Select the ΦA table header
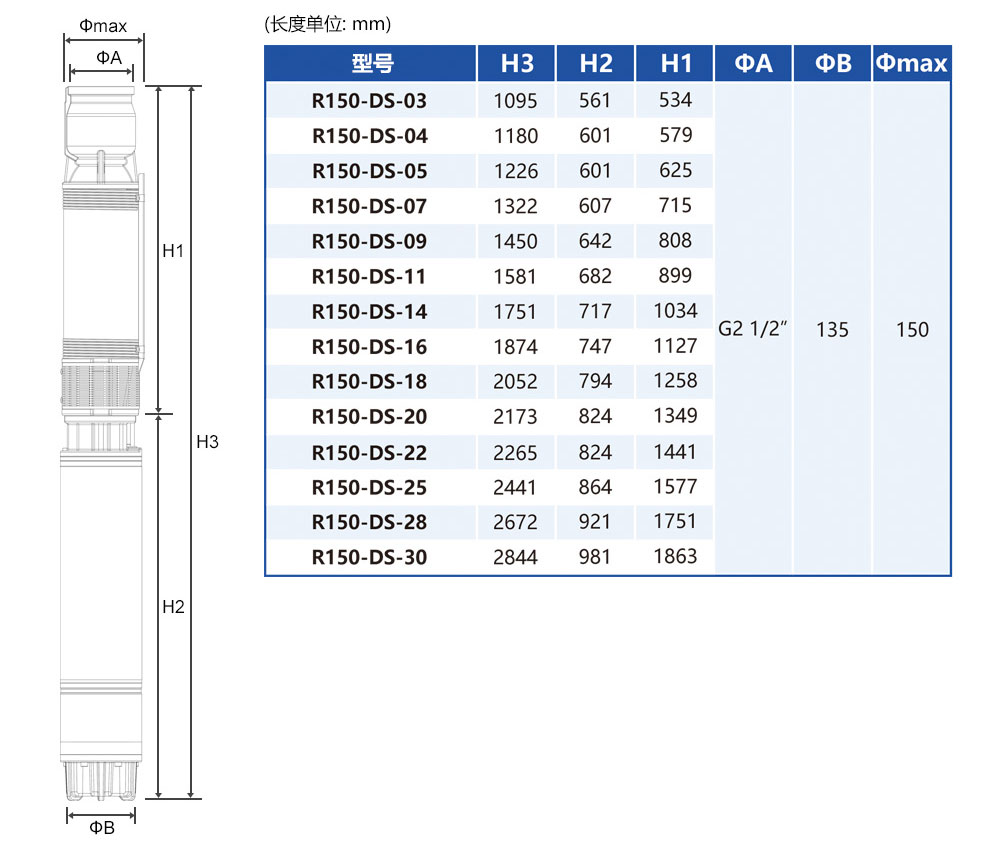The image size is (1000, 863). coord(753,64)
